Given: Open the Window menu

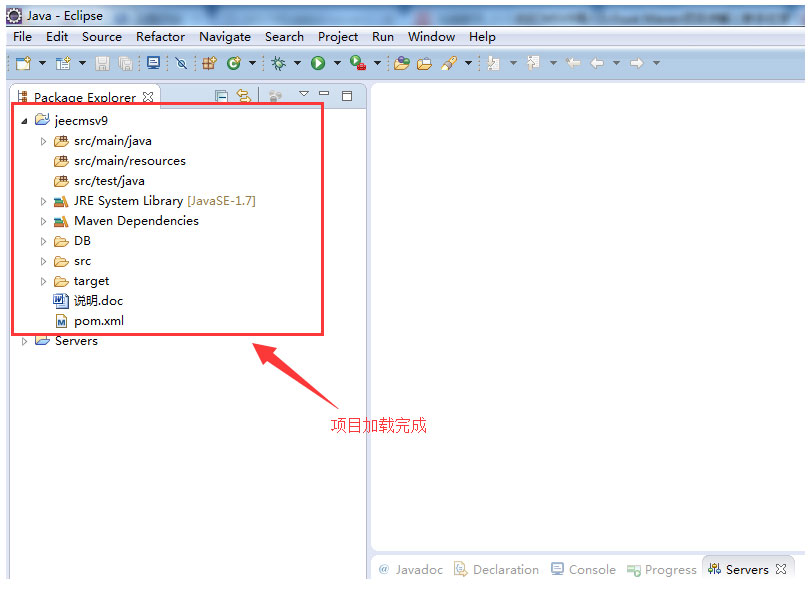Looking at the screenshot, I should point(431,36).
